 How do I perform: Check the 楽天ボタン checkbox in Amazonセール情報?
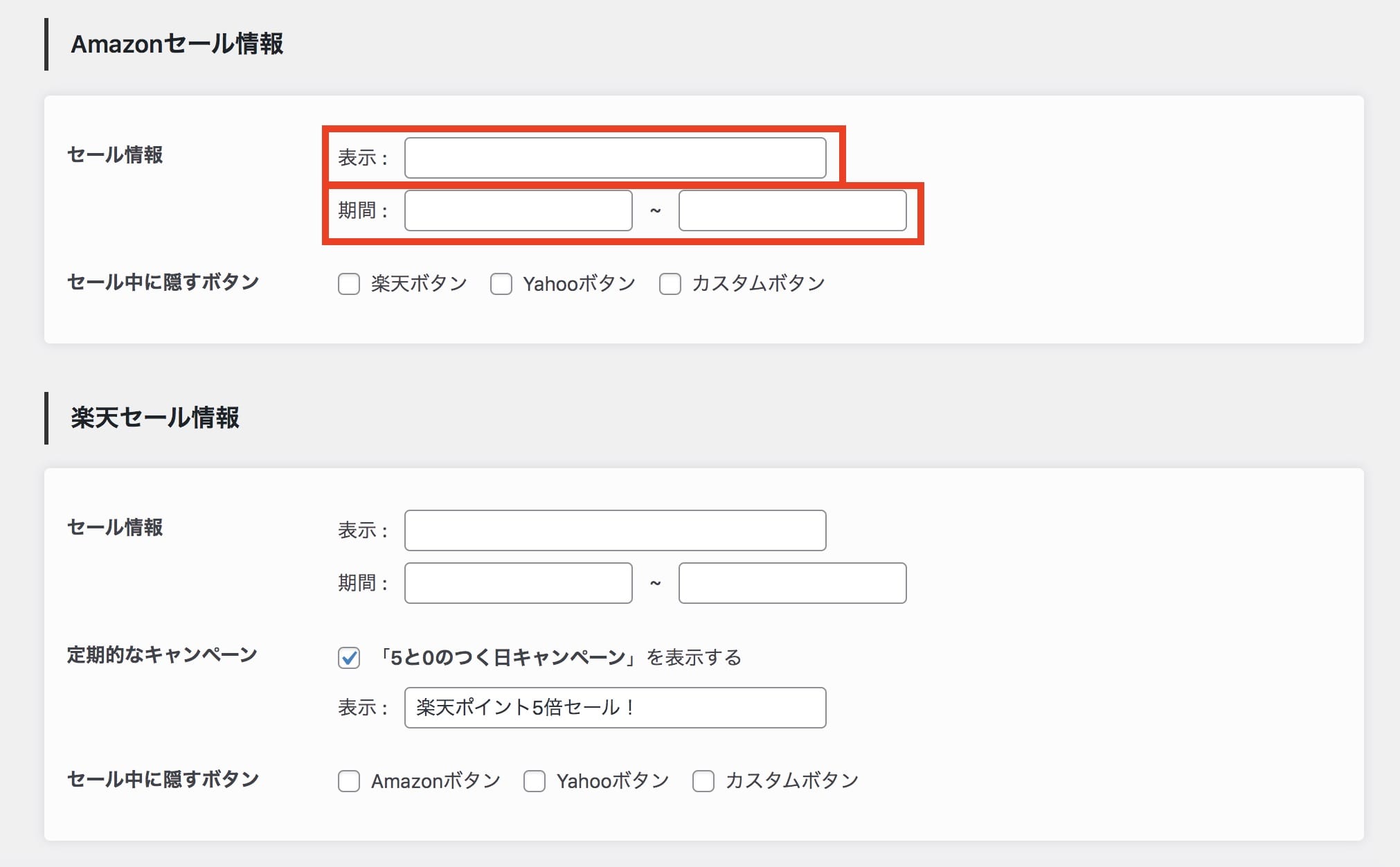[x=349, y=283]
